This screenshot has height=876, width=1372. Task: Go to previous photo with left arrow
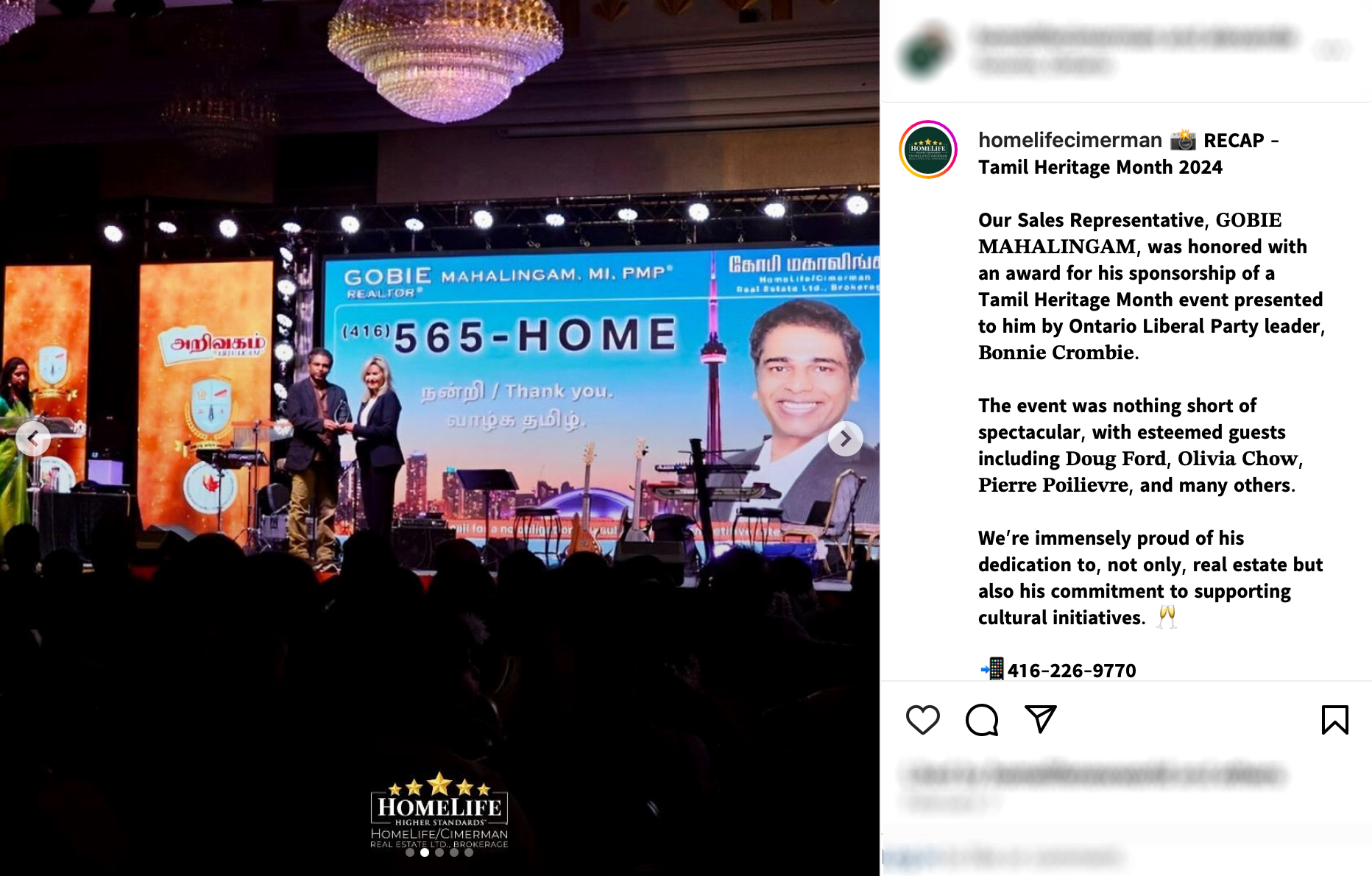pos(33,439)
